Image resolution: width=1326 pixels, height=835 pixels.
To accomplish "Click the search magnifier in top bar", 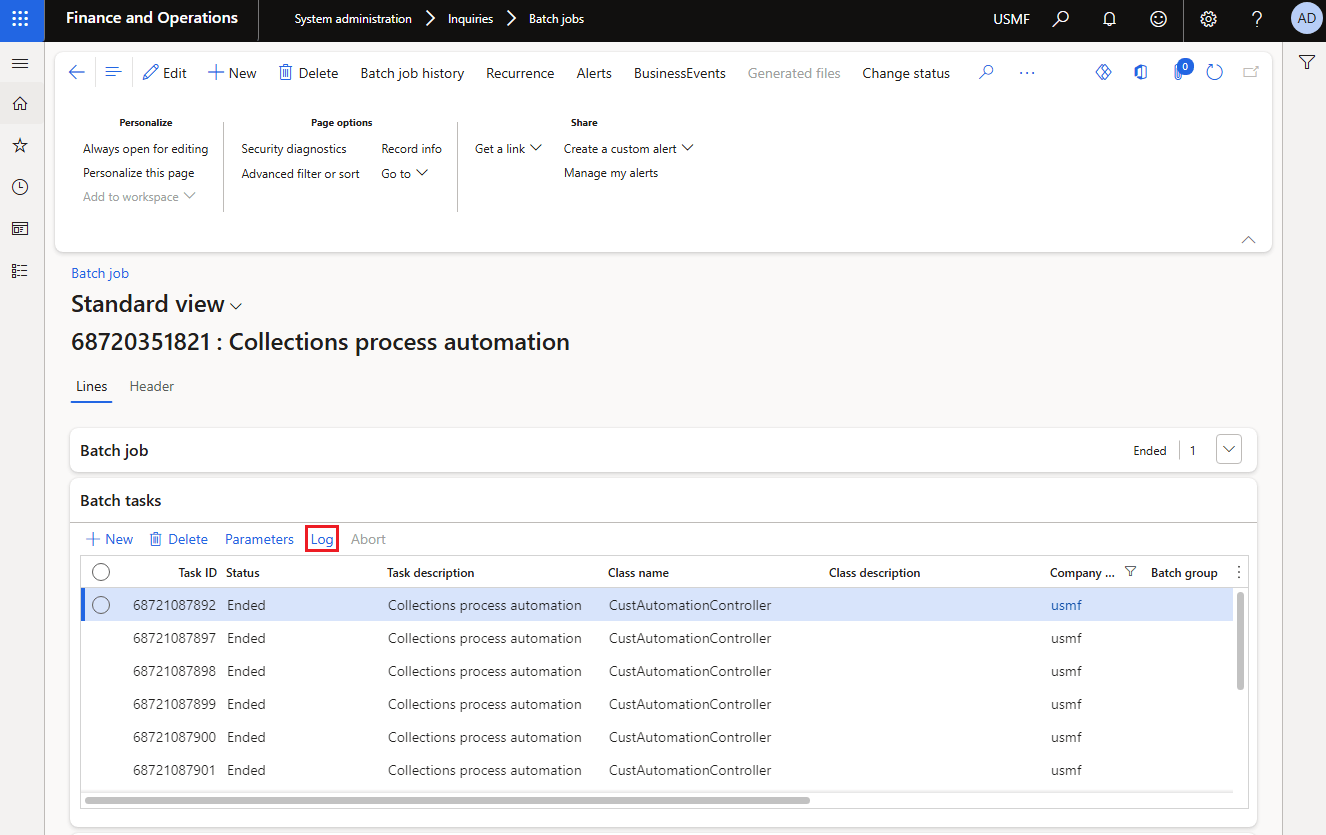I will click(x=1062, y=19).
